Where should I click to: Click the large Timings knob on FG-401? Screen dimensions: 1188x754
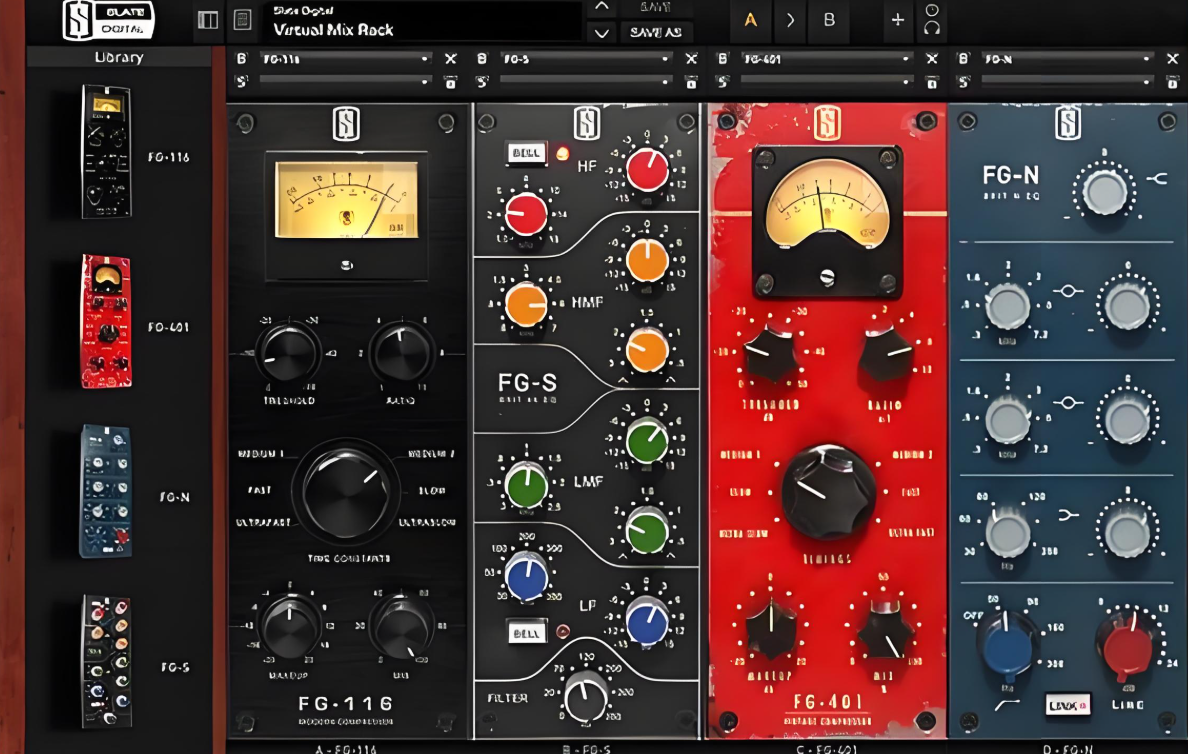coord(827,492)
